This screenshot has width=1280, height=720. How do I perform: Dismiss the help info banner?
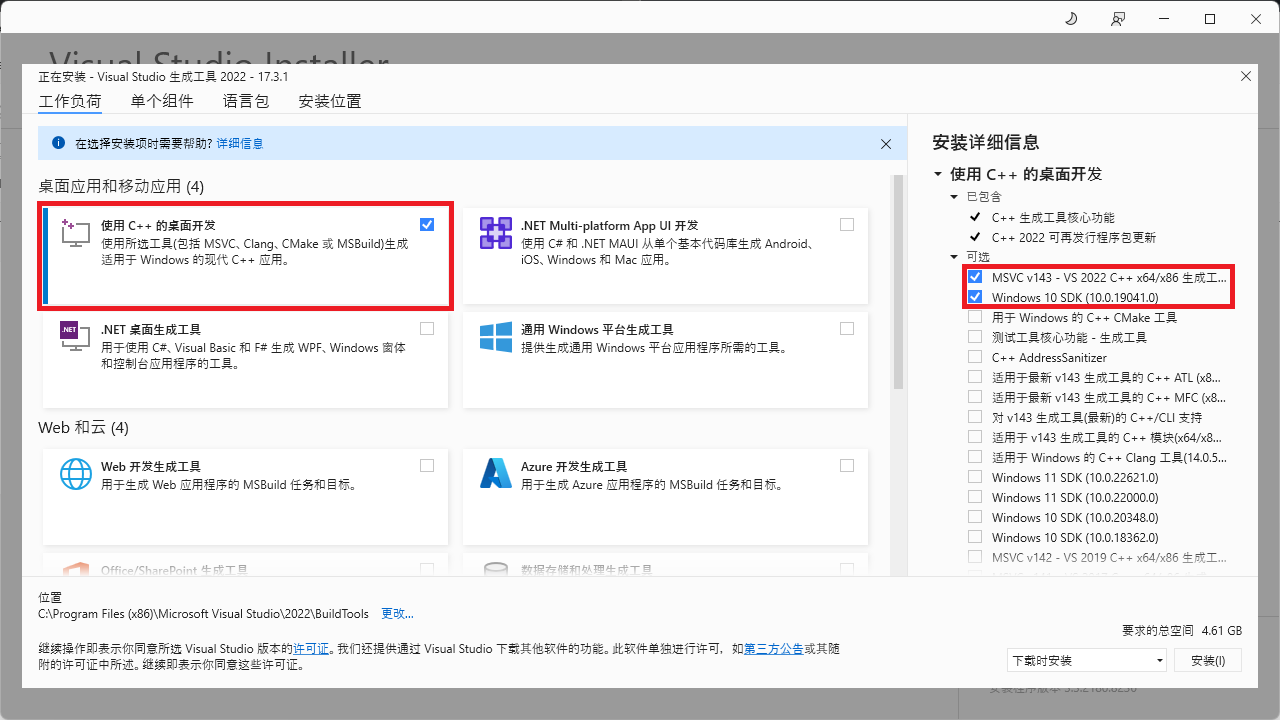pos(886,143)
